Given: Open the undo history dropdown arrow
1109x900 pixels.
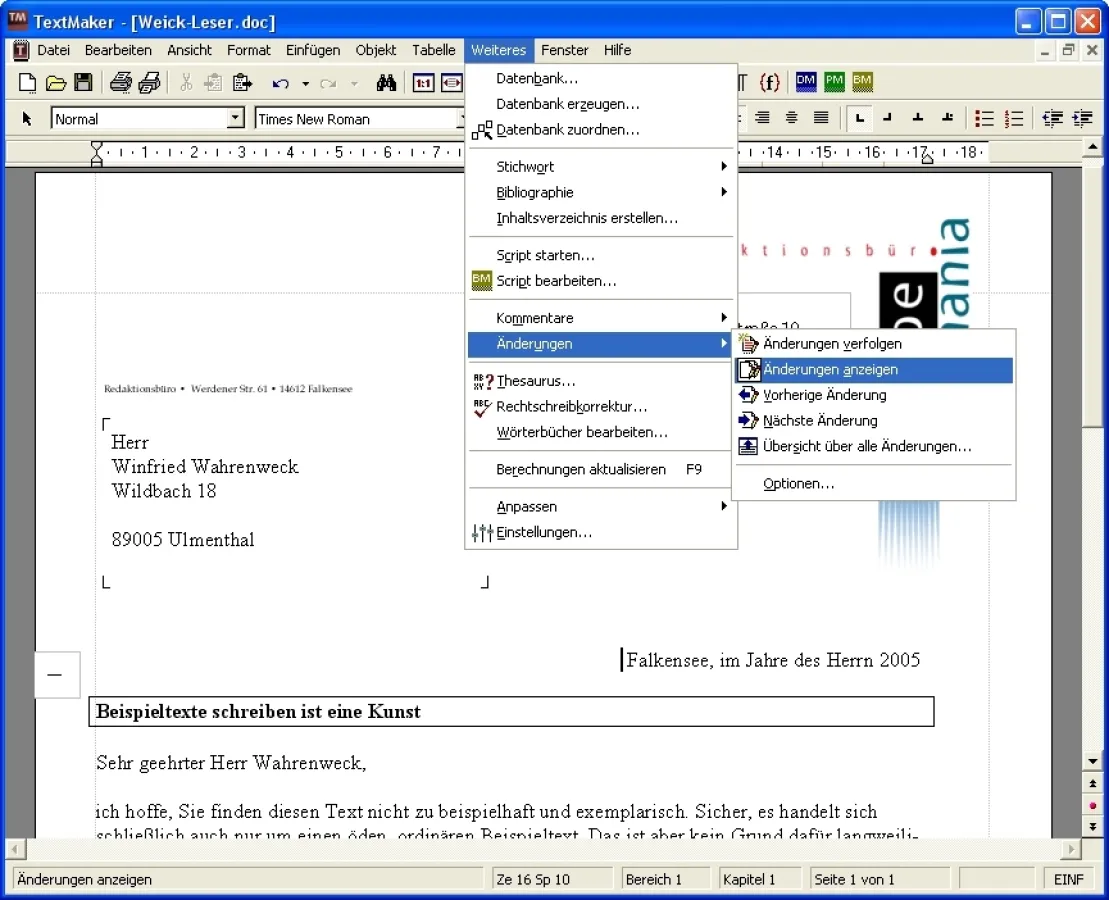Looking at the screenshot, I should [x=305, y=84].
